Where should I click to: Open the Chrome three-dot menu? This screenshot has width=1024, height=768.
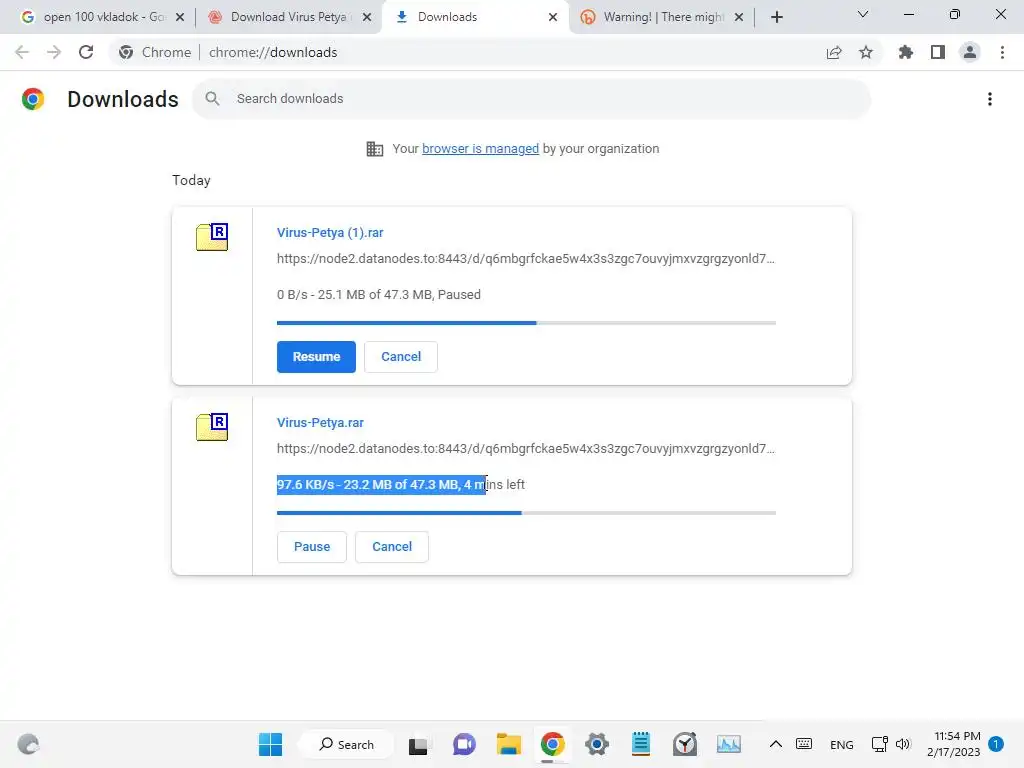(1002, 52)
